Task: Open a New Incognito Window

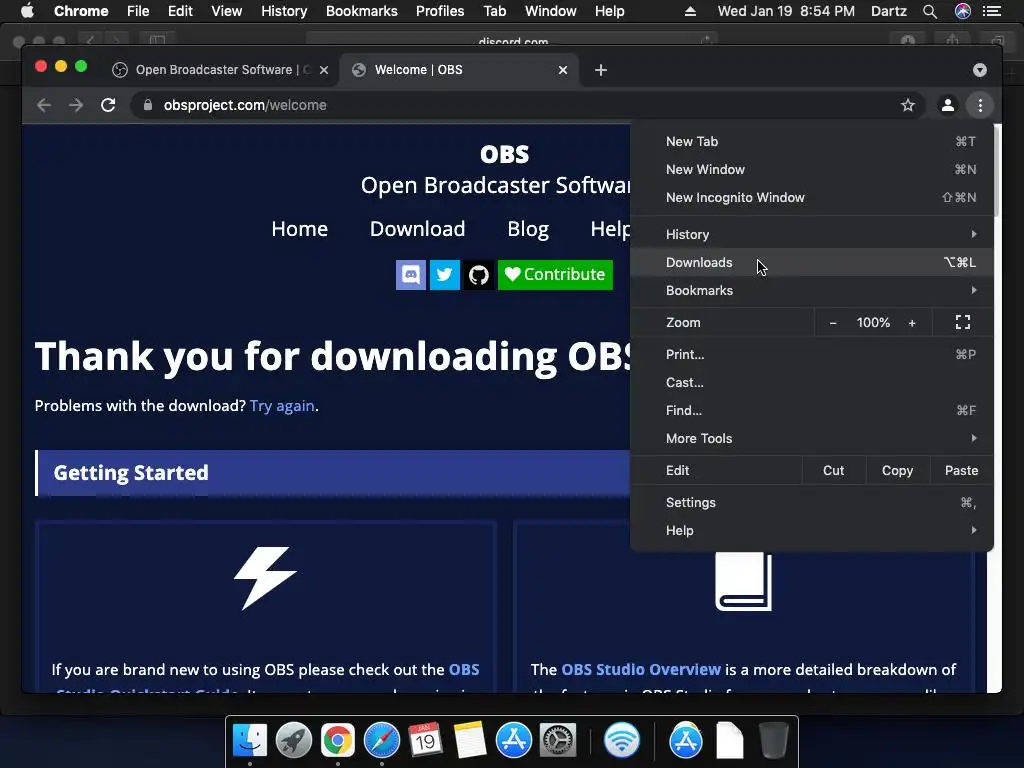Action: (x=812, y=197)
